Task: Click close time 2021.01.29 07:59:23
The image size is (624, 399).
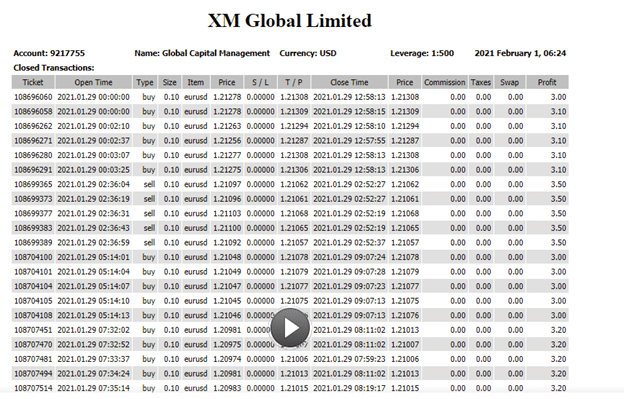Action: coord(349,359)
